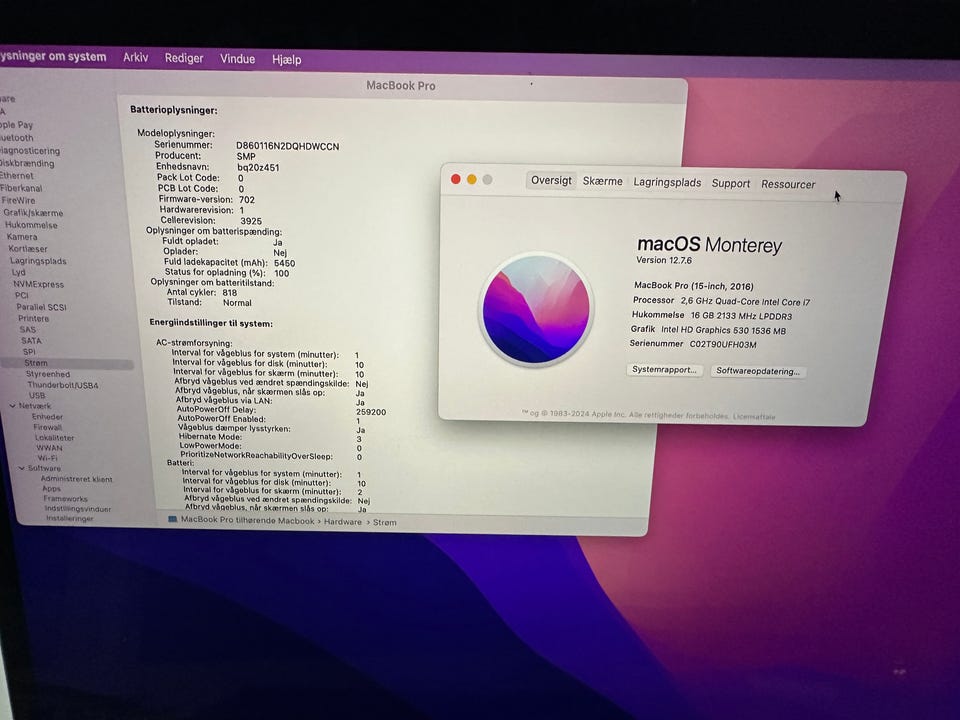Select Enheder under Netværk
The image size is (960, 720).
(x=47, y=416)
